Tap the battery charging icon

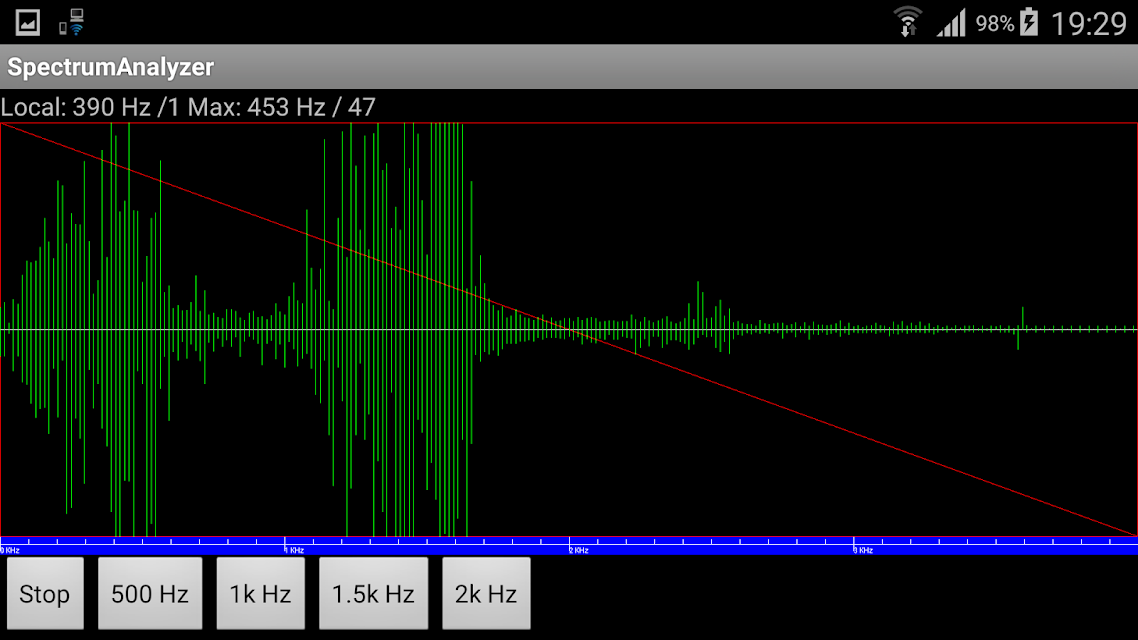(x=1029, y=22)
